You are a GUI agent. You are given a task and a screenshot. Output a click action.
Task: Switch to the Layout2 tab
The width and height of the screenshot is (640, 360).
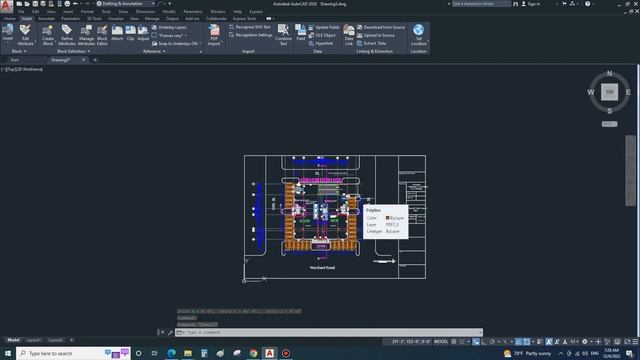56,340
